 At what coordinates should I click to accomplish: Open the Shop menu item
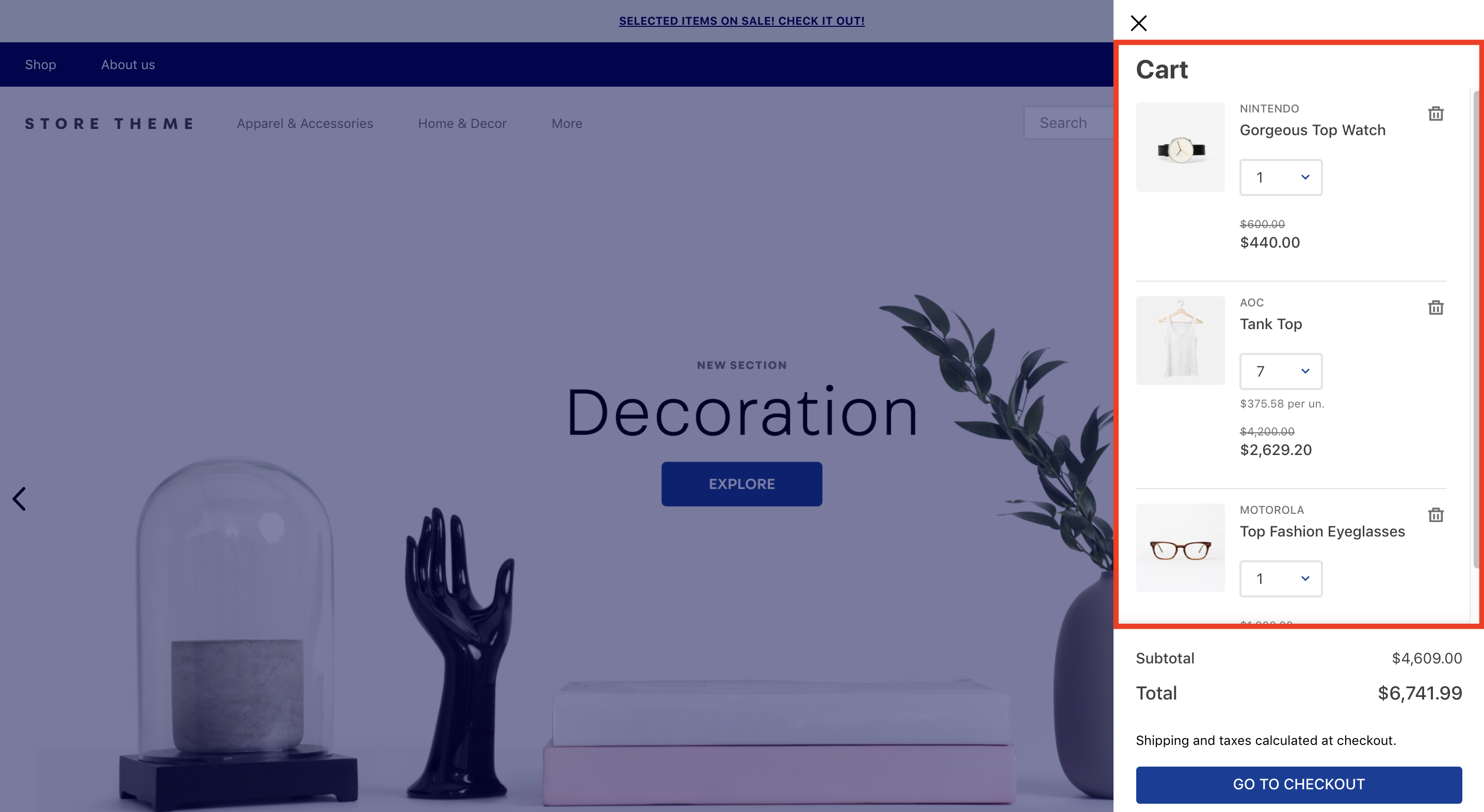pos(40,64)
